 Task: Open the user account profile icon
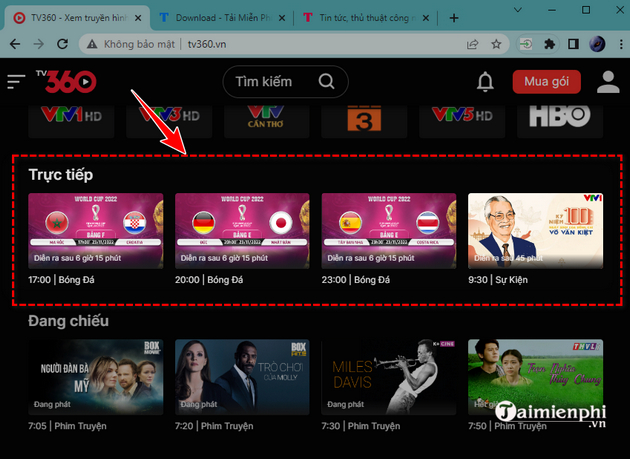click(608, 82)
